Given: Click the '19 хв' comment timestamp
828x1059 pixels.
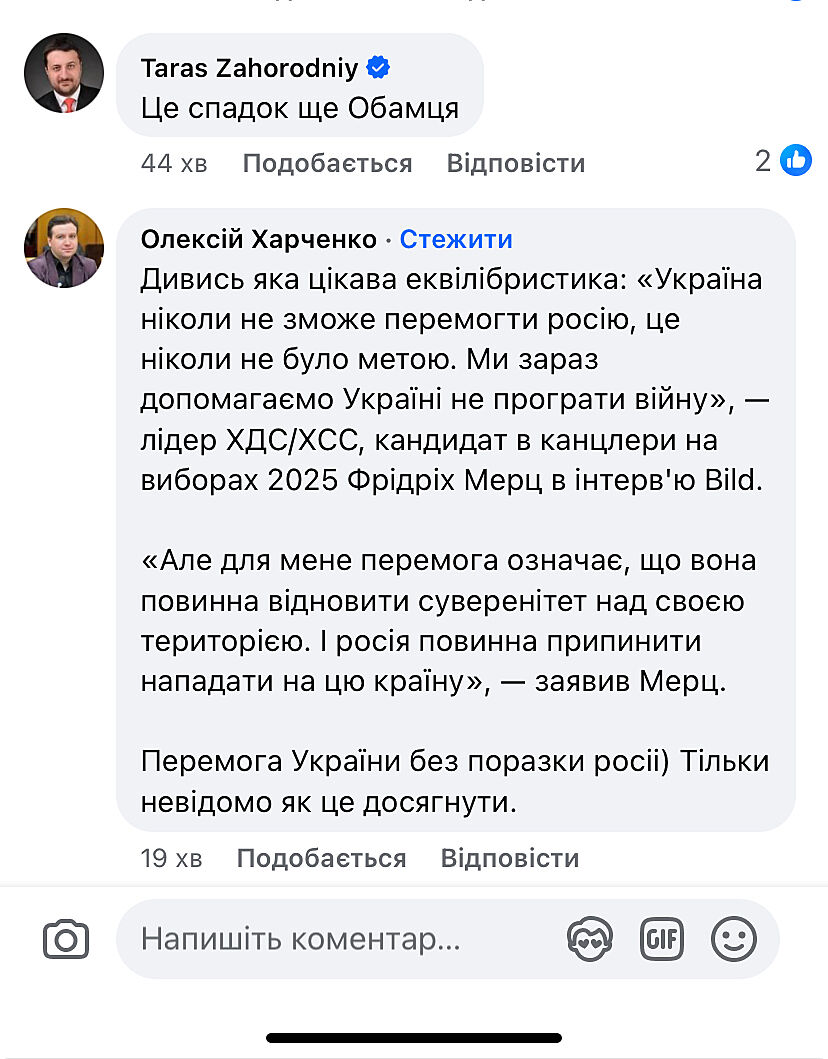Looking at the screenshot, I should pyautogui.click(x=172, y=858).
